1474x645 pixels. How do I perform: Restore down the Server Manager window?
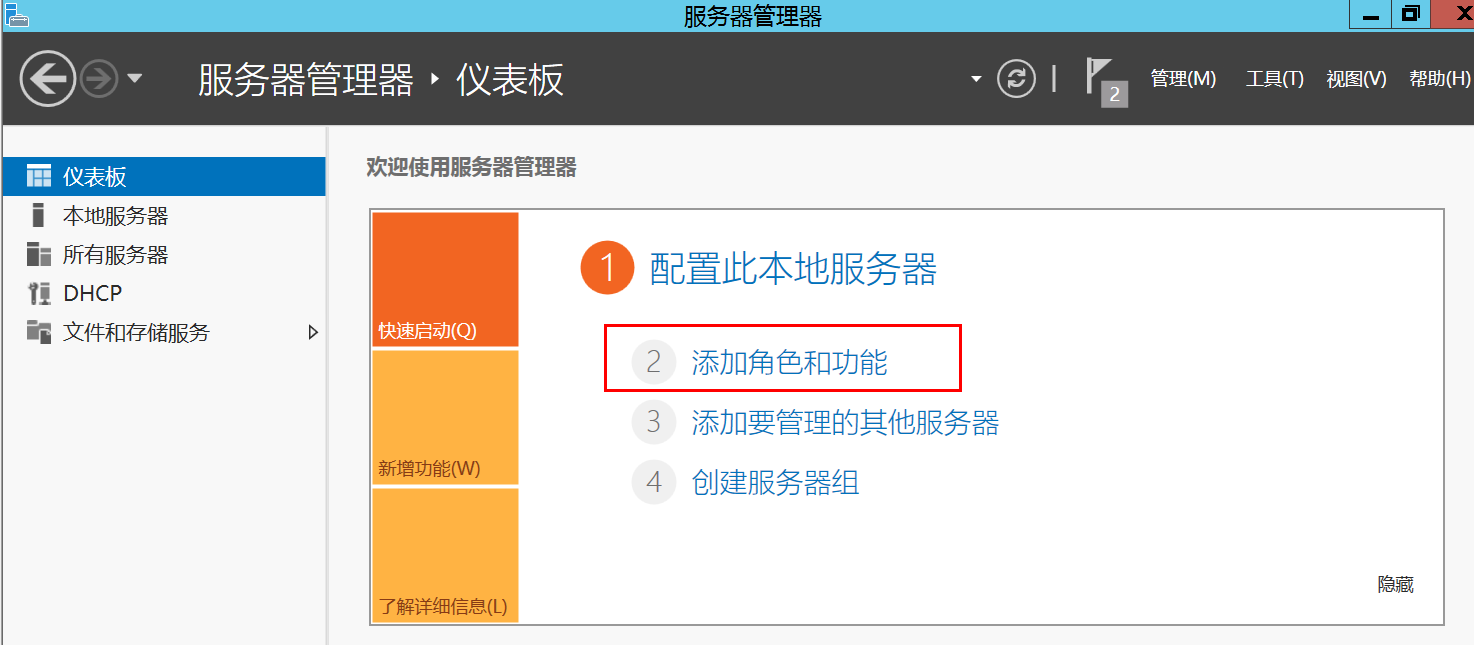(x=1410, y=14)
